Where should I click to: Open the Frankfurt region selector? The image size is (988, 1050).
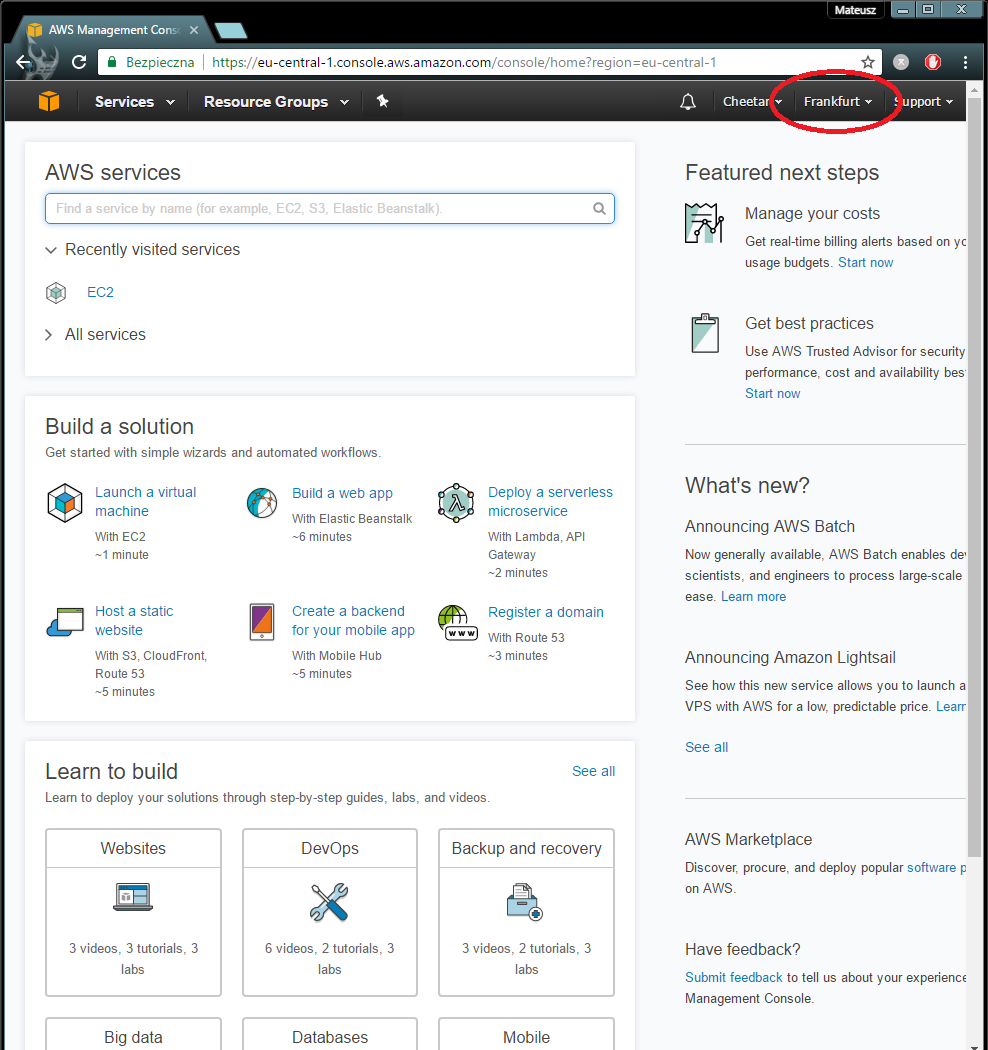point(838,102)
